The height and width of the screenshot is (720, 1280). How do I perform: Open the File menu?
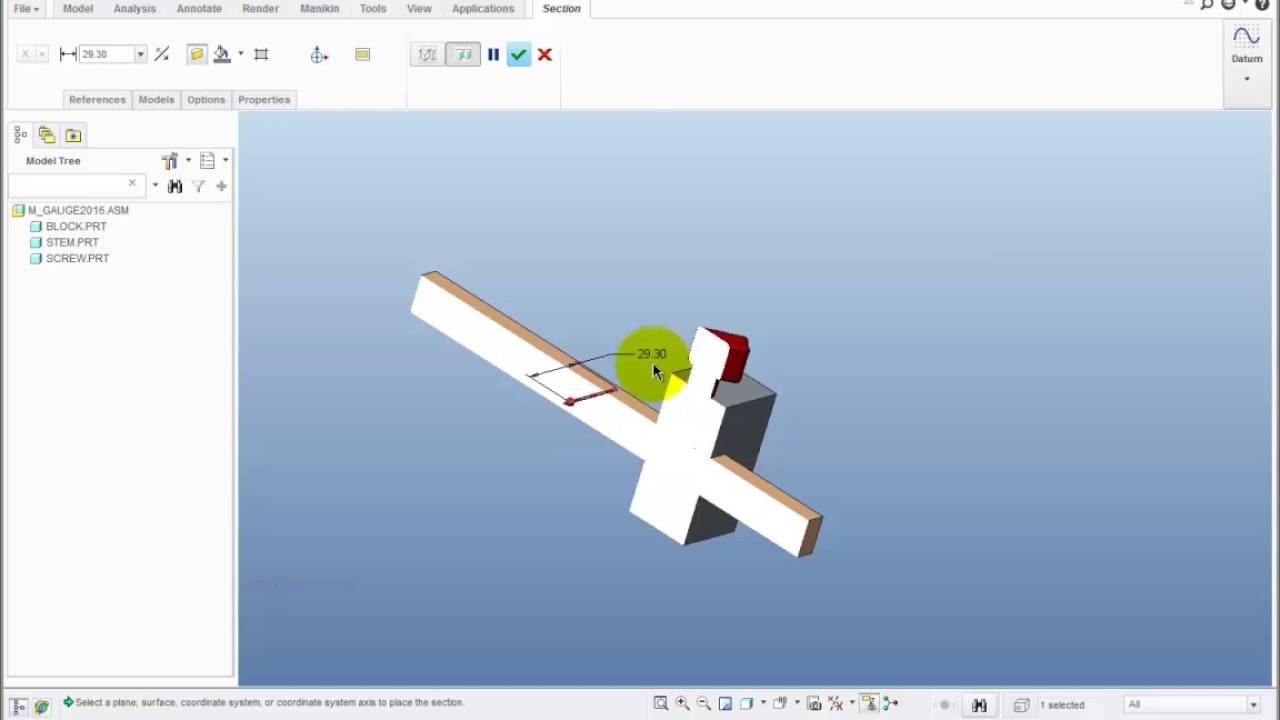pyautogui.click(x=26, y=9)
